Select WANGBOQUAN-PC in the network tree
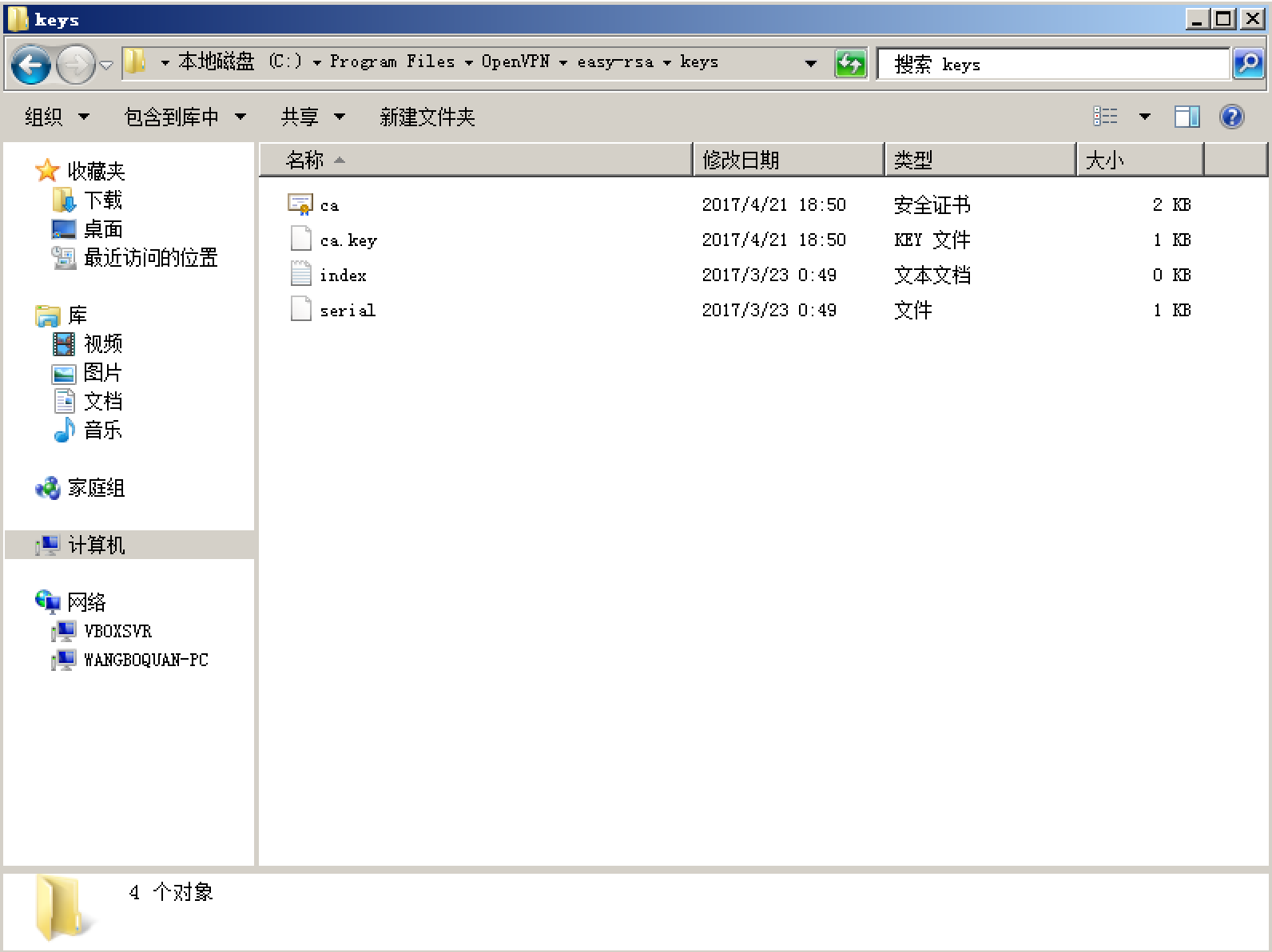Image resolution: width=1272 pixels, height=952 pixels. click(145, 660)
